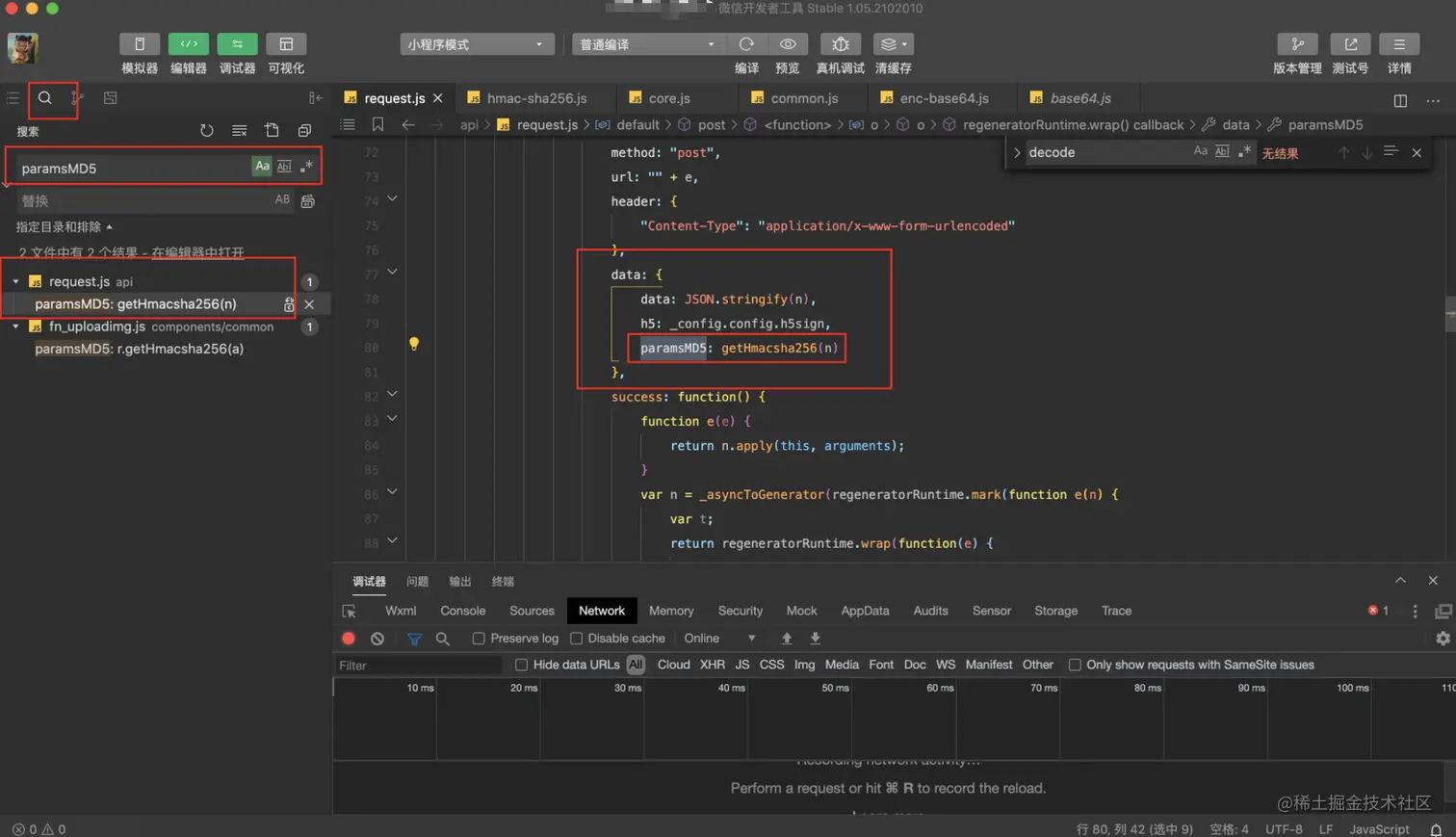The width and height of the screenshot is (1456, 837).
Task: Open the Storage devtools tab
Action: tap(1055, 611)
